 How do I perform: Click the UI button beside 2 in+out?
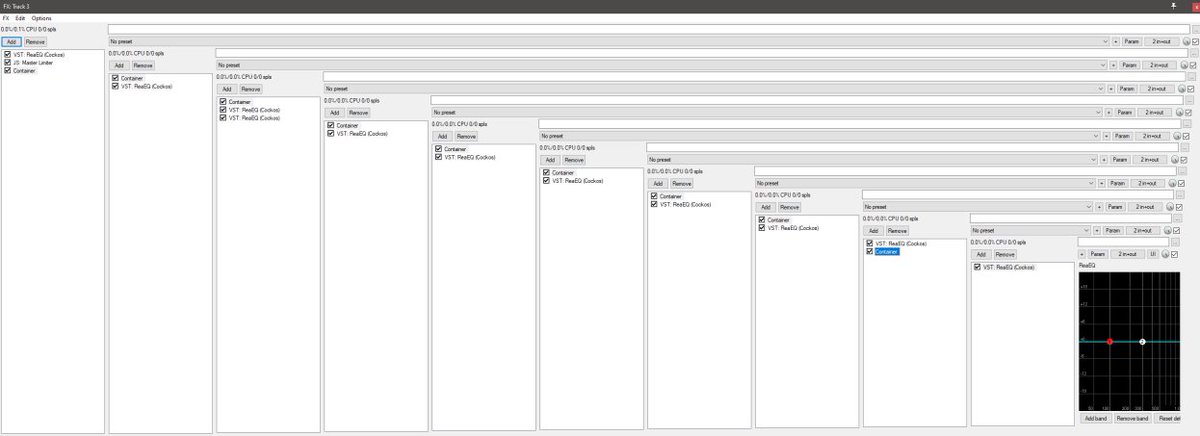(x=1153, y=254)
